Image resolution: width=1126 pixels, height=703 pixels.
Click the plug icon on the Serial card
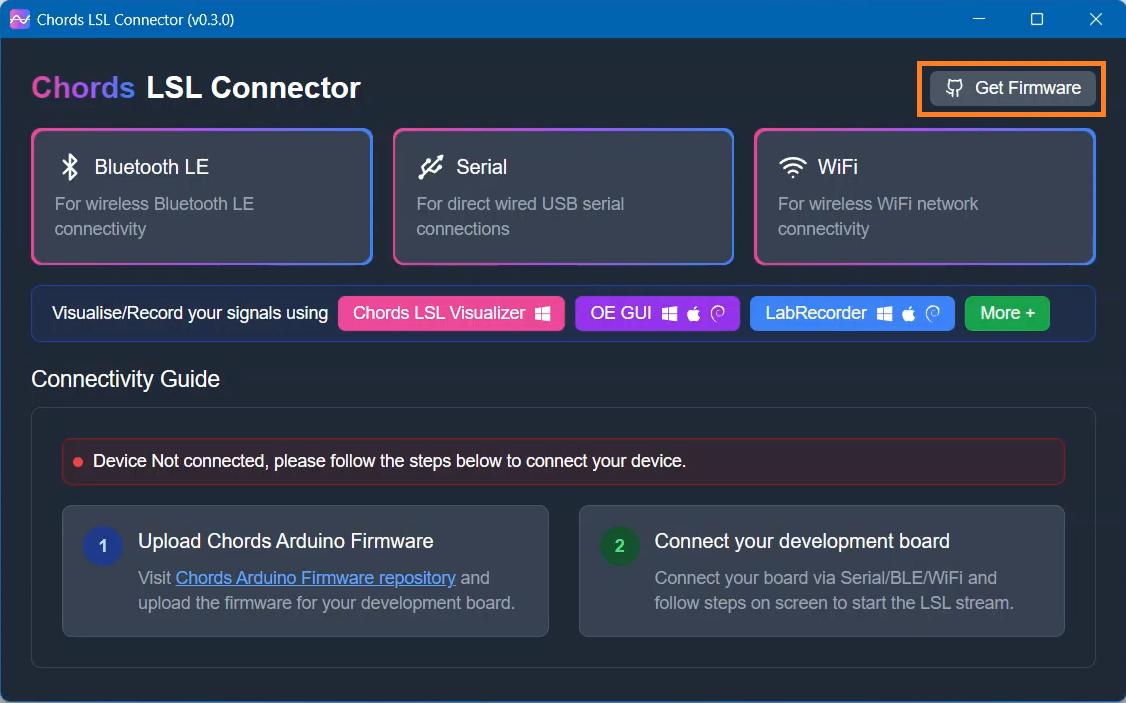(431, 167)
